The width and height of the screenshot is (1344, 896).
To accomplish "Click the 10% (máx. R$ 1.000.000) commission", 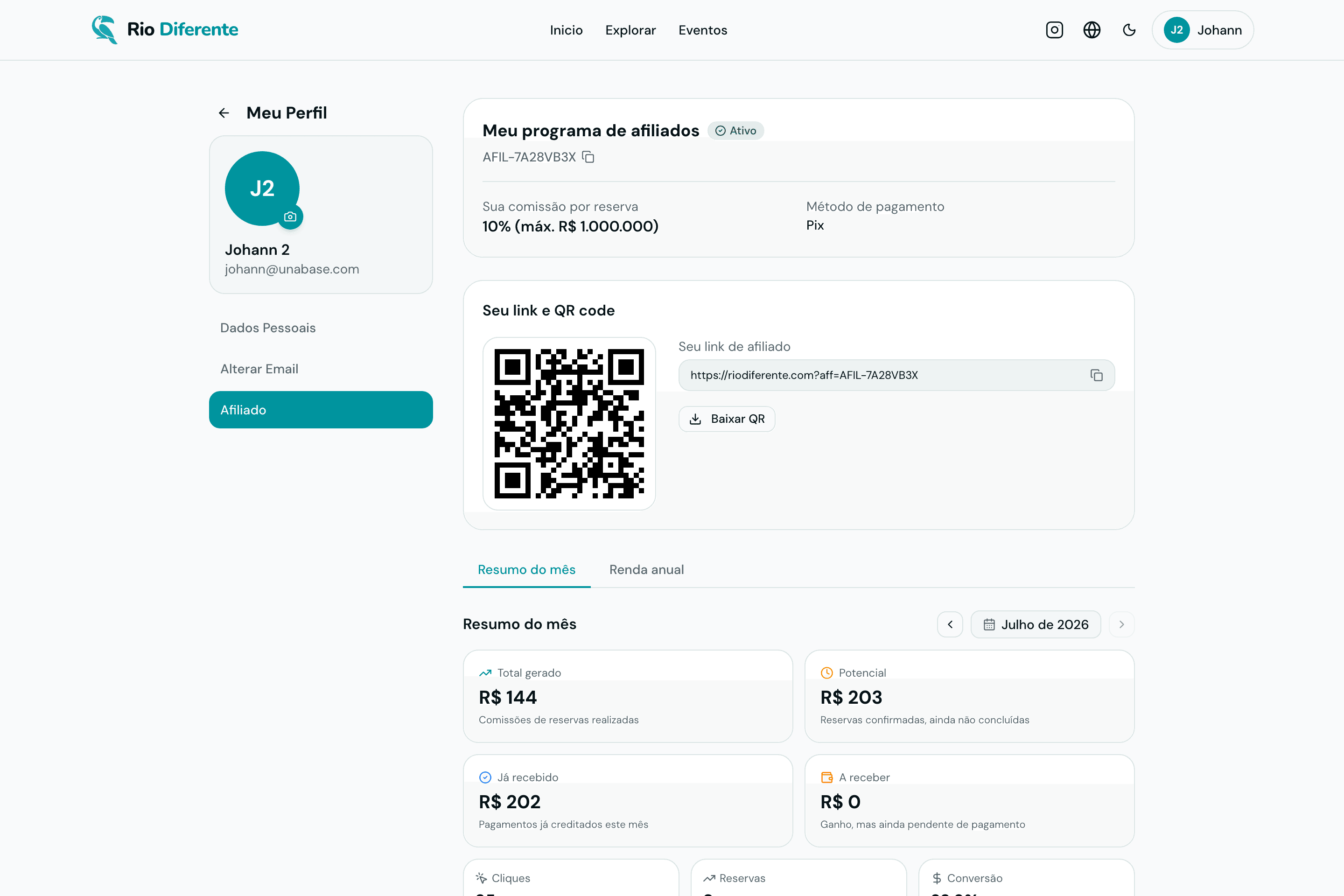I will pos(570,226).
